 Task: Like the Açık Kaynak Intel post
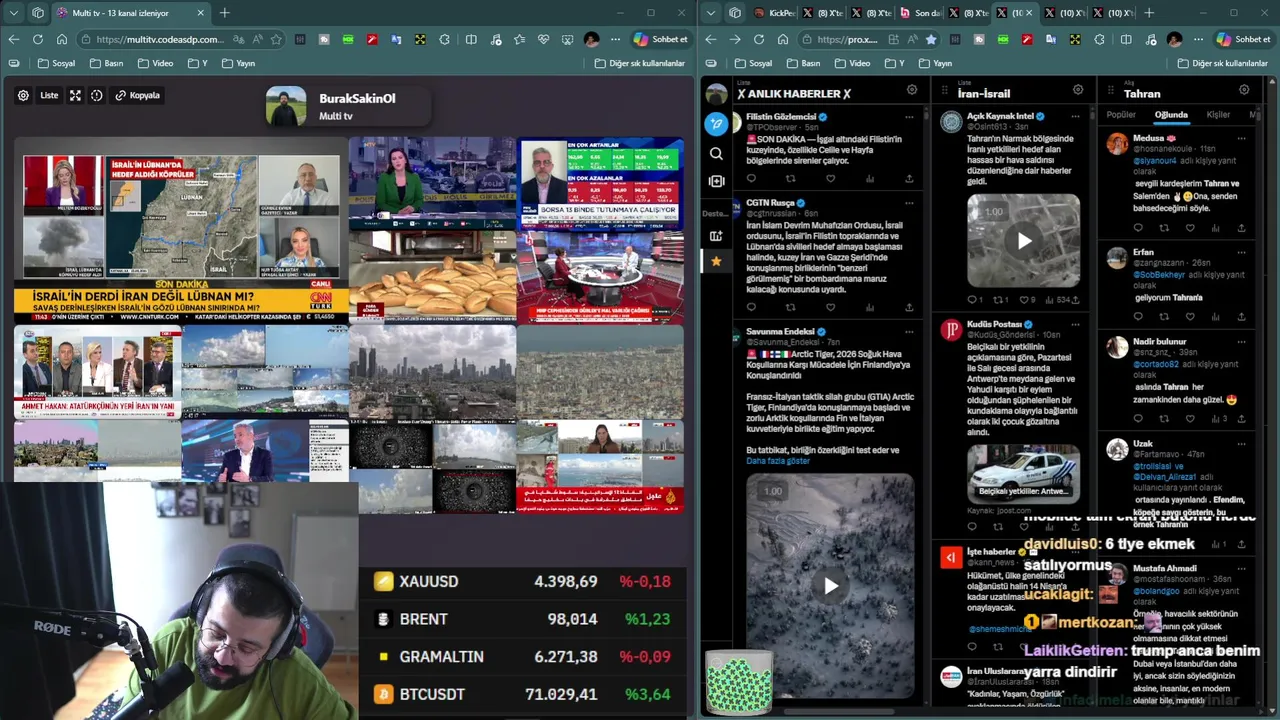point(1025,300)
